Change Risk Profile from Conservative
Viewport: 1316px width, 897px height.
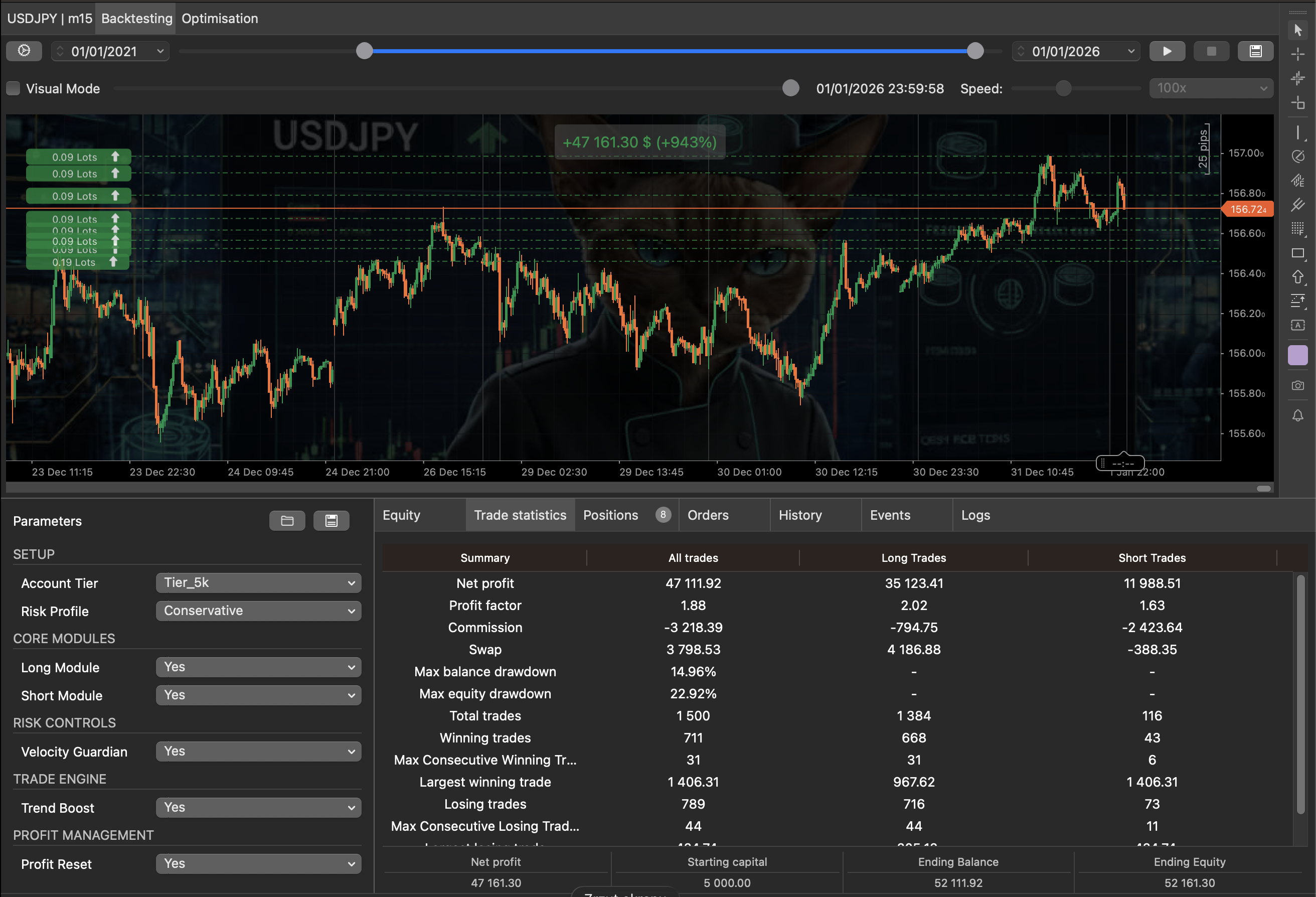[x=258, y=611]
